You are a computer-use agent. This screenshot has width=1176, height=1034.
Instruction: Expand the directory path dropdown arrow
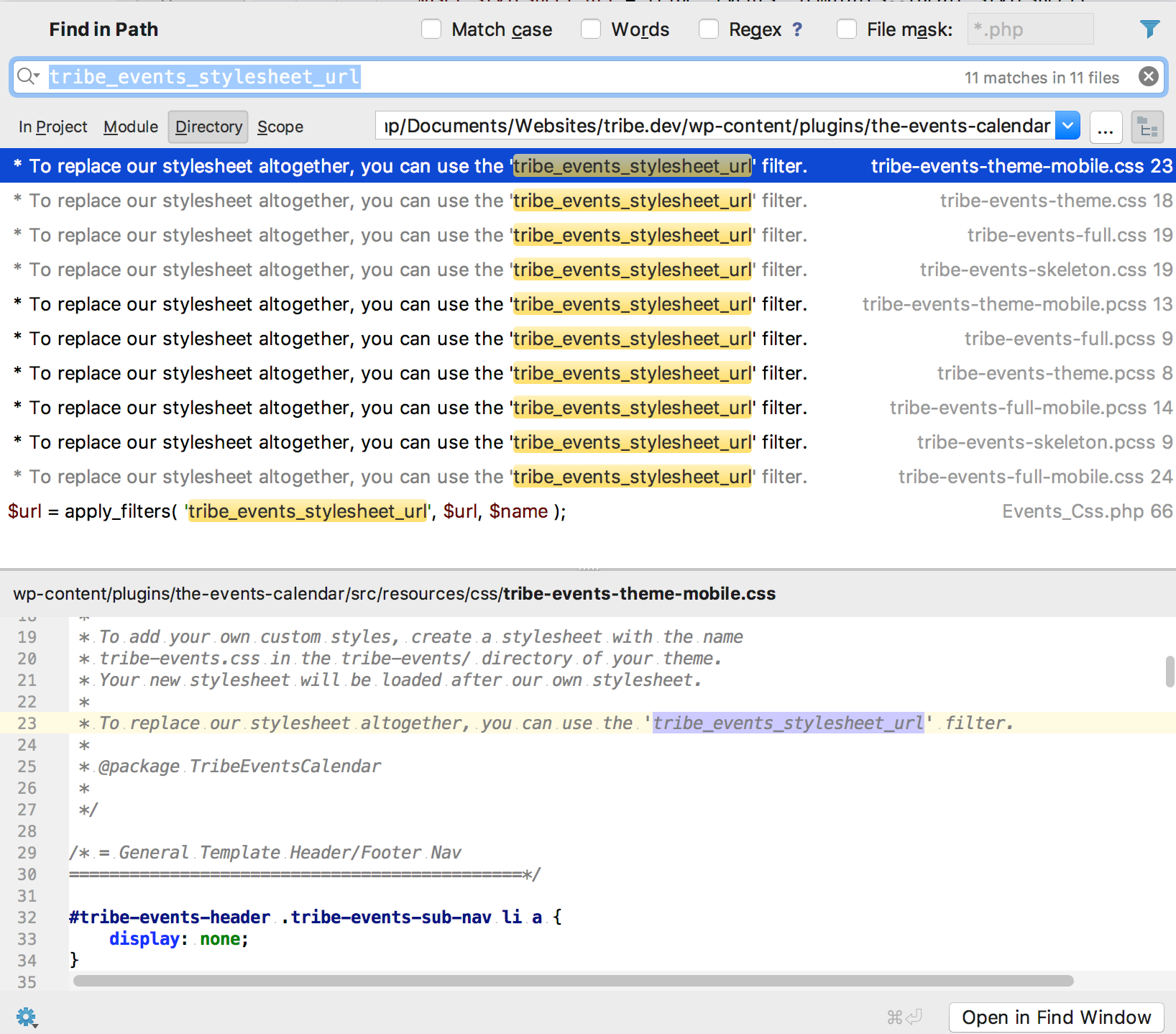click(1068, 127)
